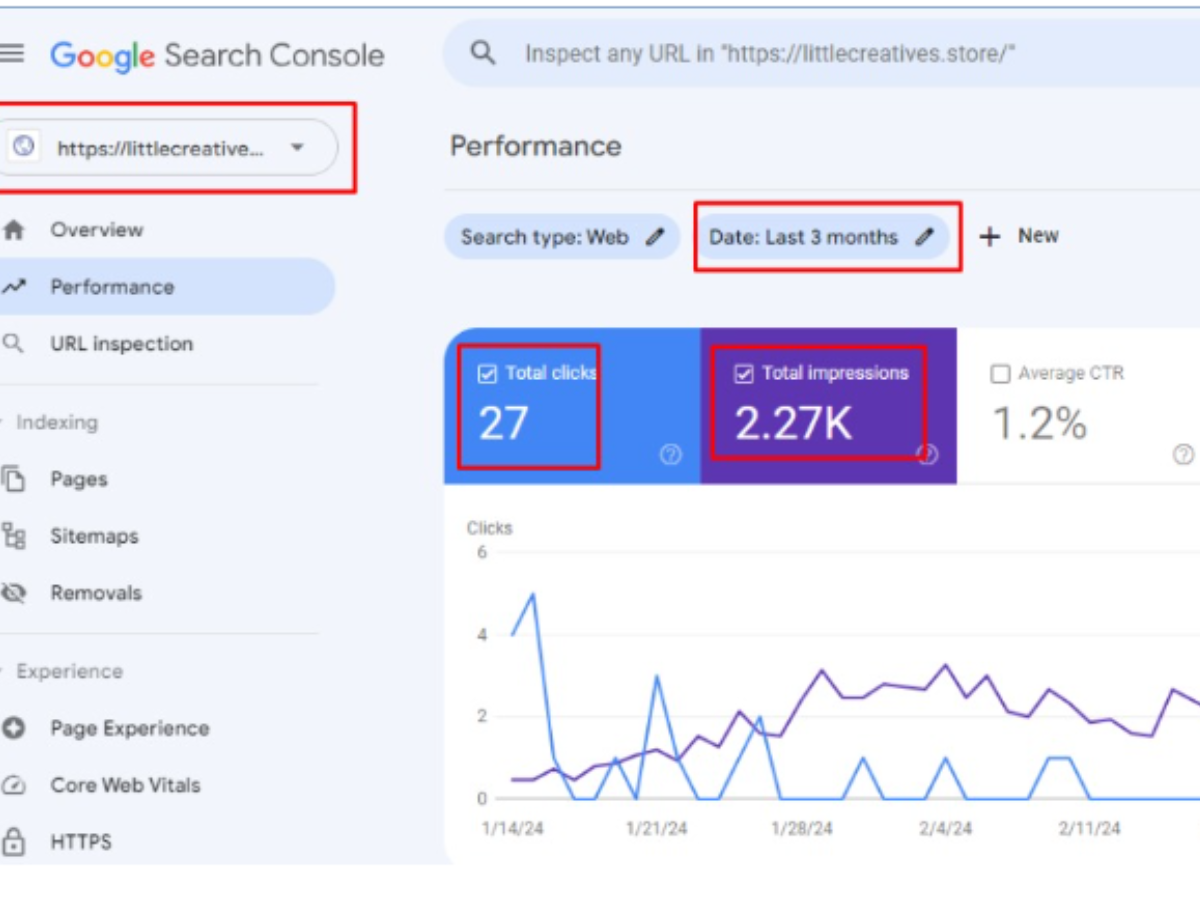This screenshot has width=1200, height=900.
Task: Click the HTTPS padlock icon
Action: point(14,842)
